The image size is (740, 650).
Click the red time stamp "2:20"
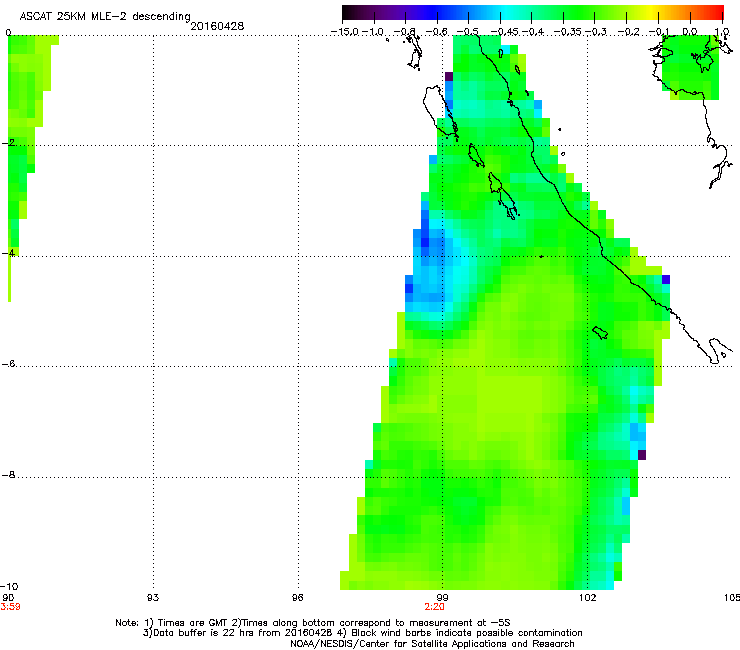(434, 607)
